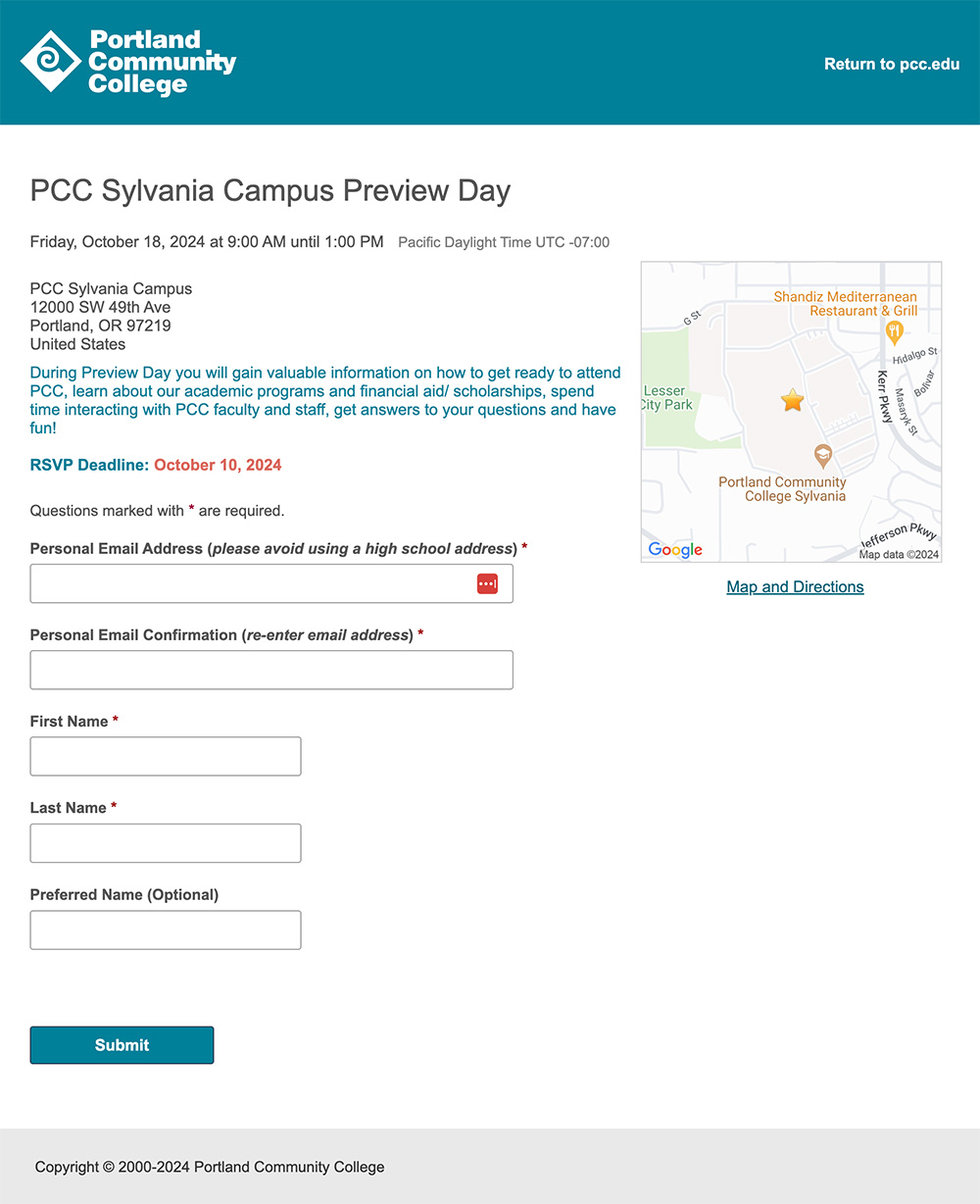Click the PCC Sylvania Campus Preview Day heading
The image size is (980, 1204).
click(270, 191)
